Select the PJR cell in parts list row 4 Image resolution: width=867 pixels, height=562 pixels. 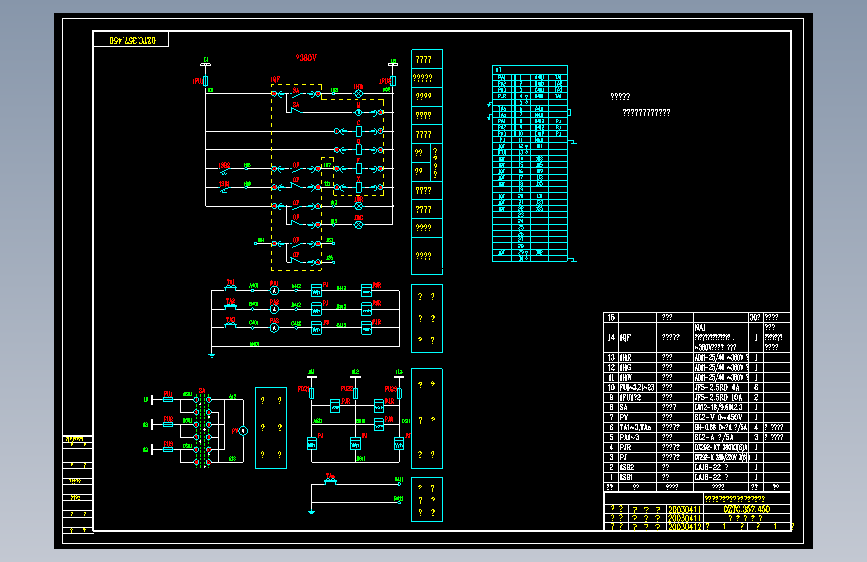pyautogui.click(x=637, y=447)
